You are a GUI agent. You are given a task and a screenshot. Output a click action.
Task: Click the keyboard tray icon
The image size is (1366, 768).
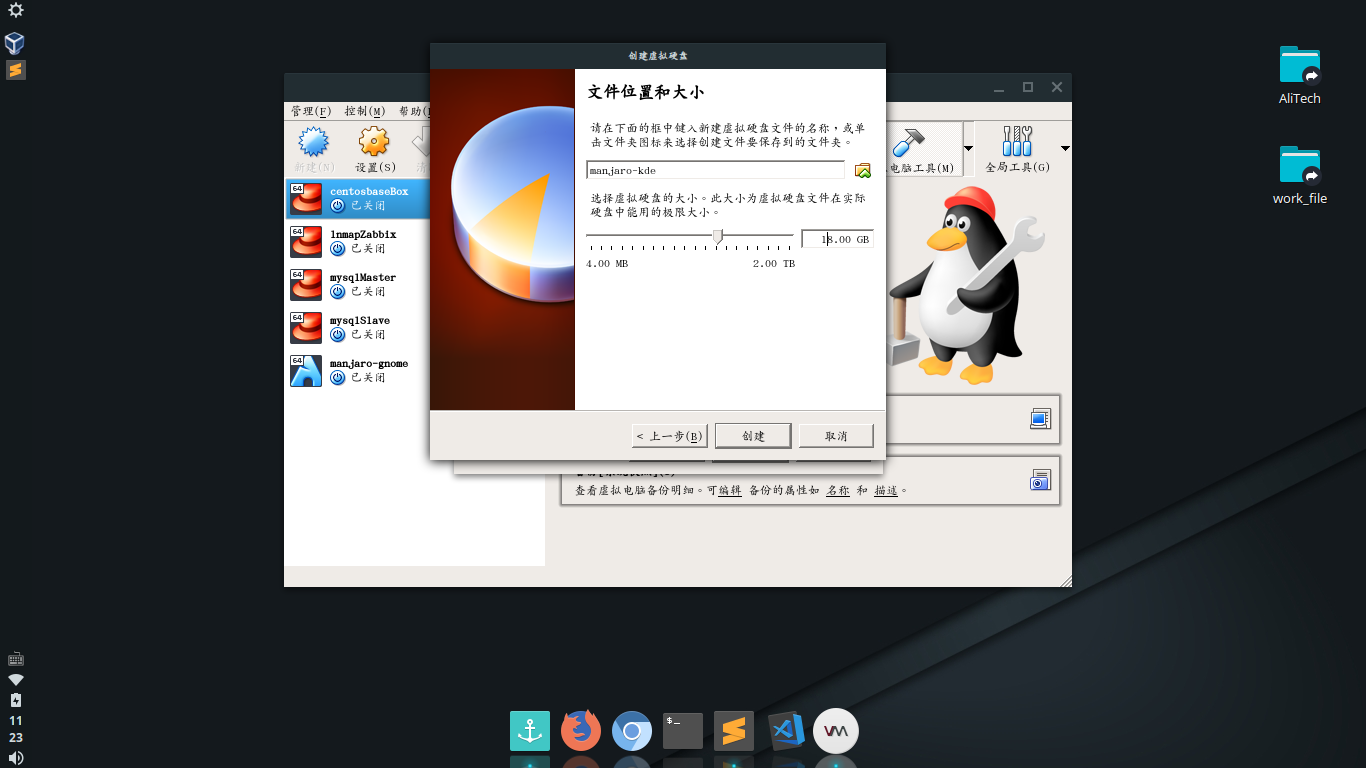click(x=16, y=659)
